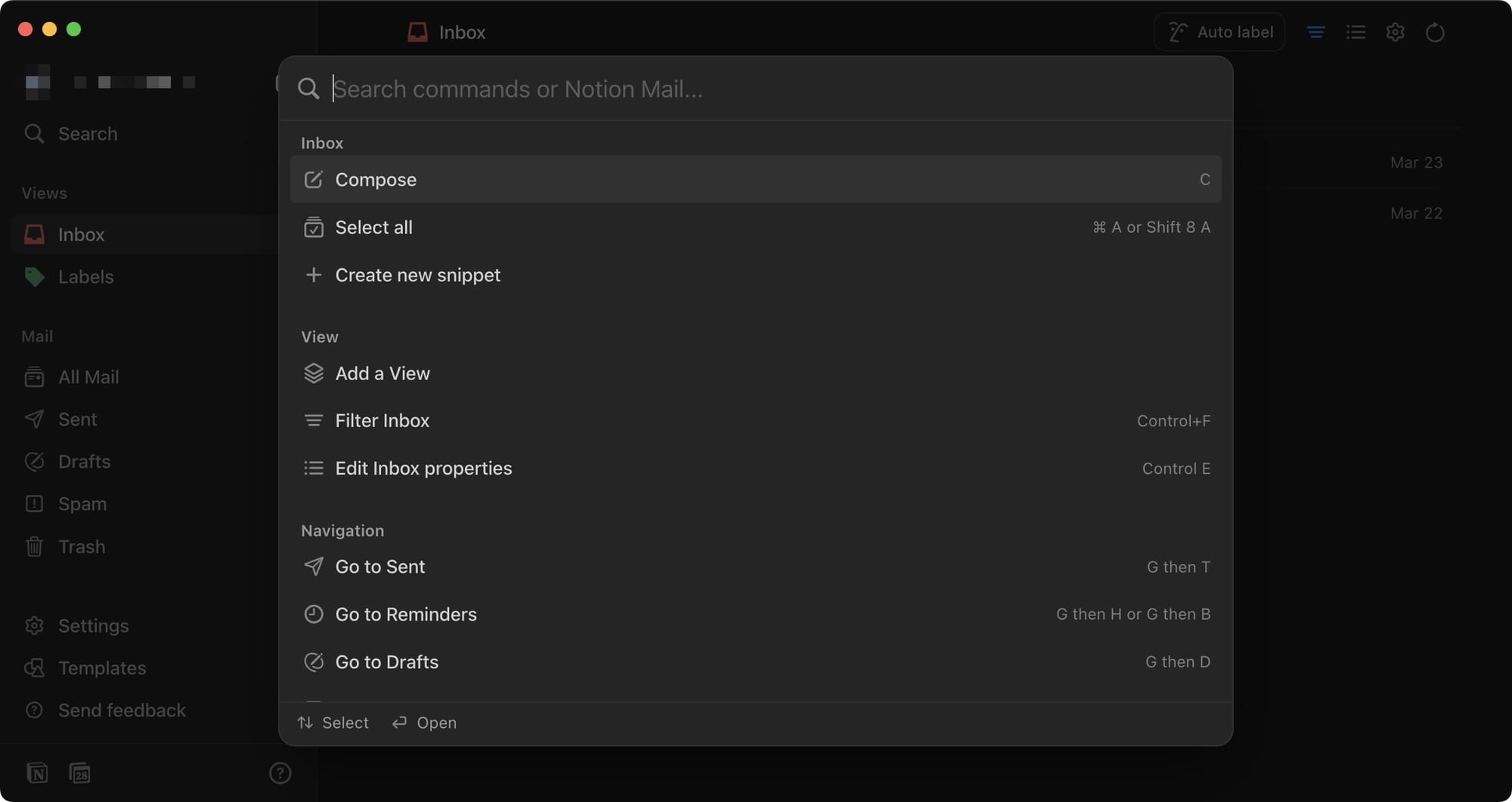
Task: Click the magnifier icon in command palette
Action: coord(308,88)
